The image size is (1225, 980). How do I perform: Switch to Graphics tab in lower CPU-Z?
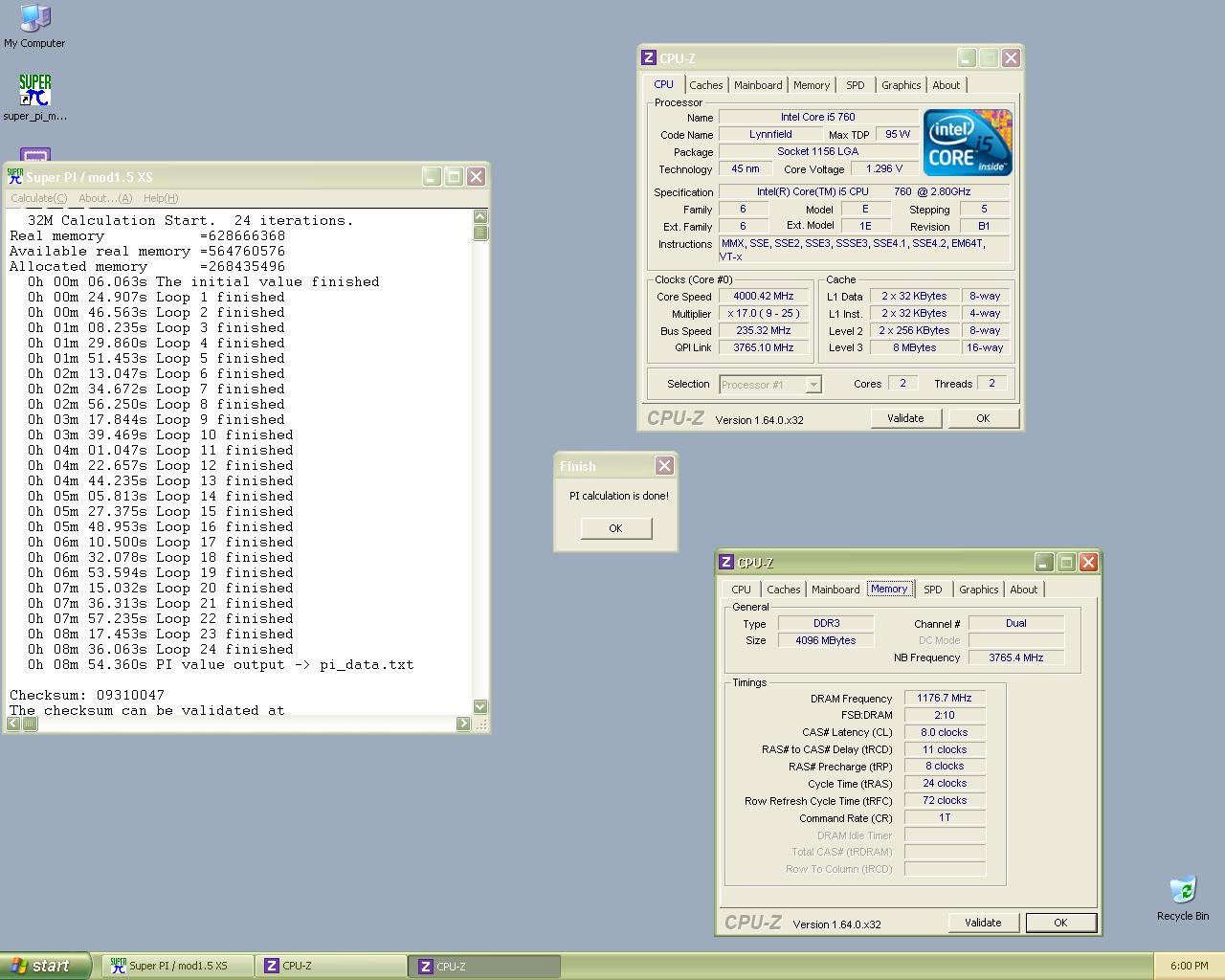[979, 590]
